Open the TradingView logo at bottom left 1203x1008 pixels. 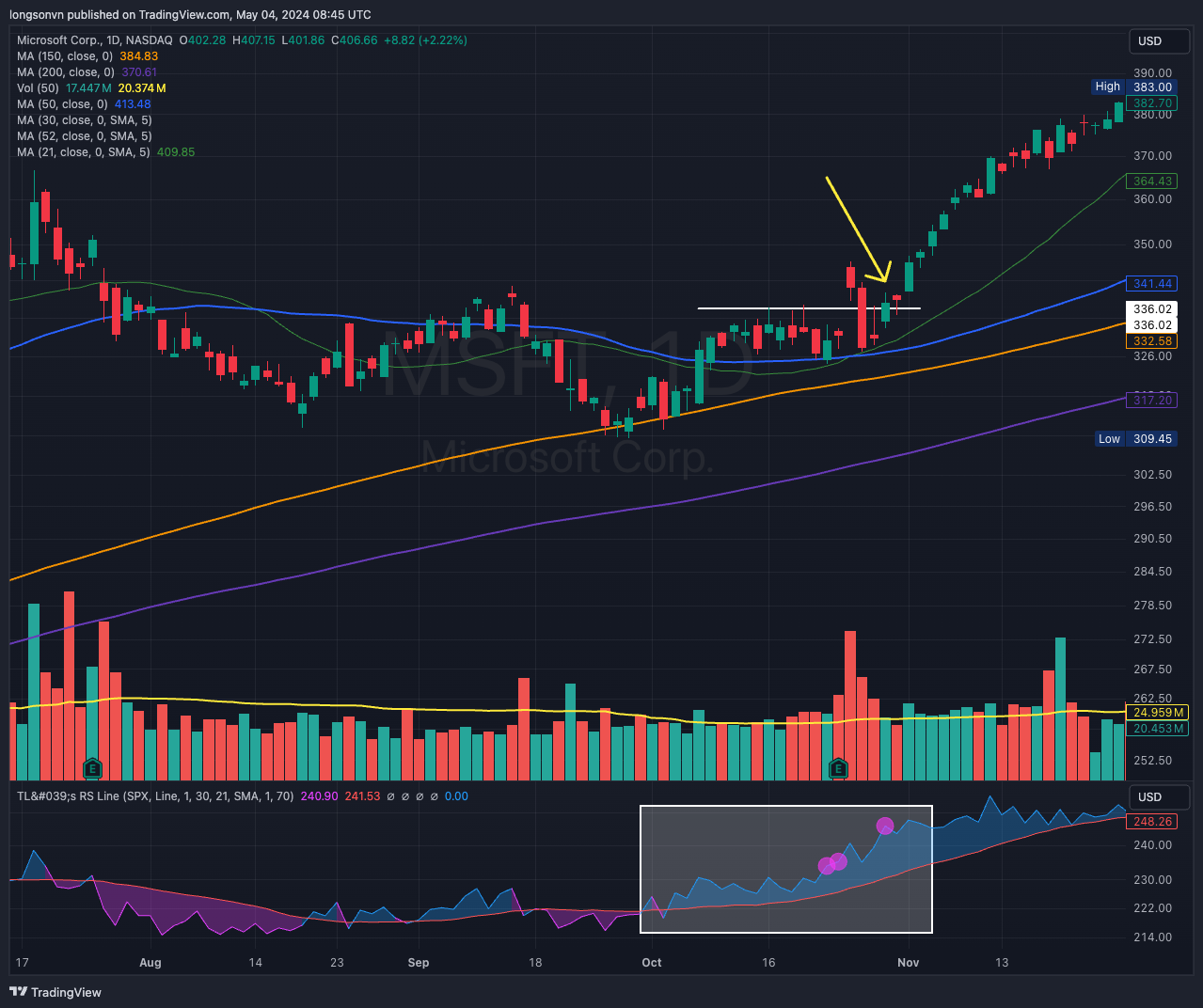(55, 992)
